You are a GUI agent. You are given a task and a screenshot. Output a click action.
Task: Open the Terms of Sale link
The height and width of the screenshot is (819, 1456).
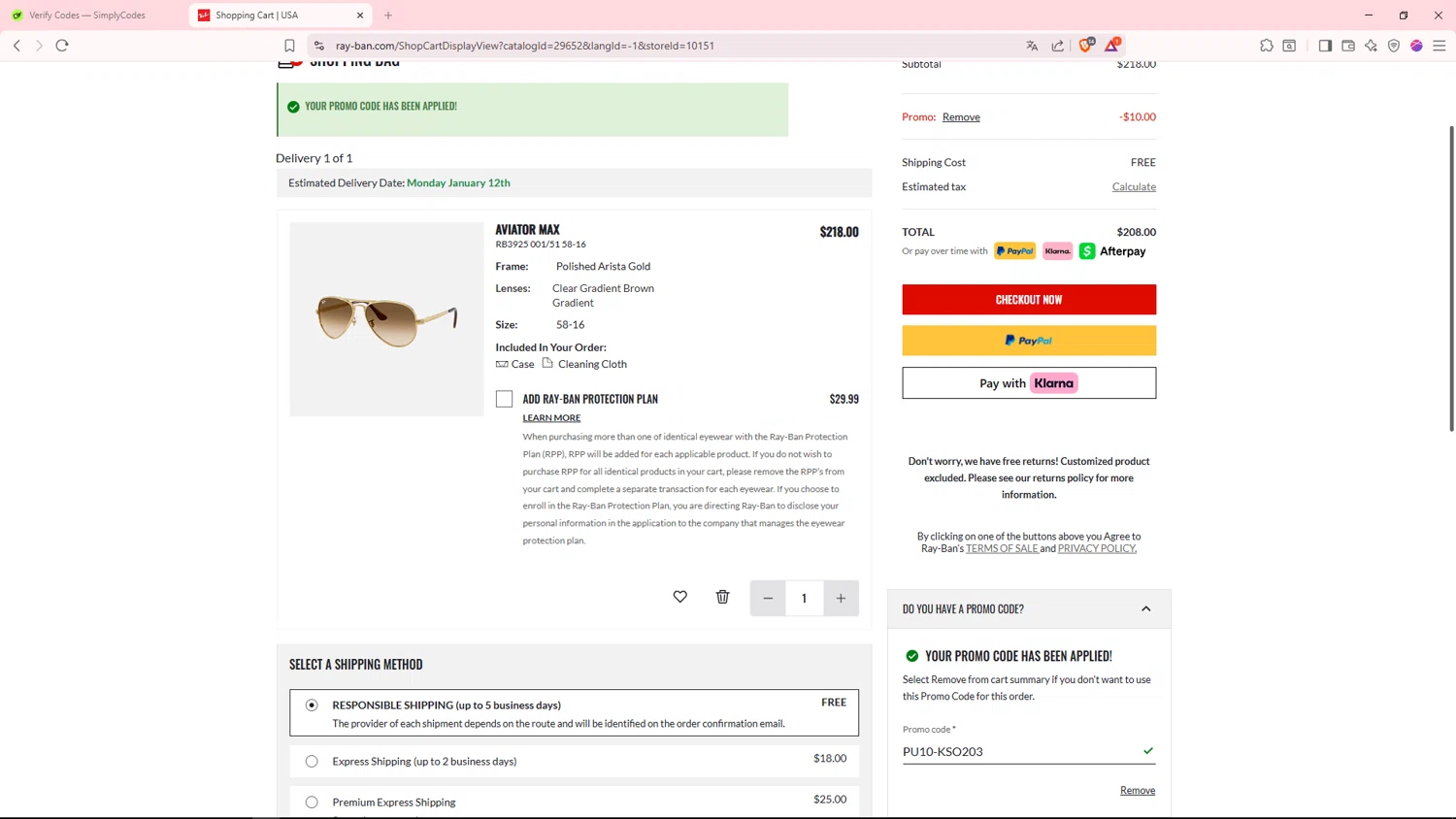click(x=1002, y=548)
